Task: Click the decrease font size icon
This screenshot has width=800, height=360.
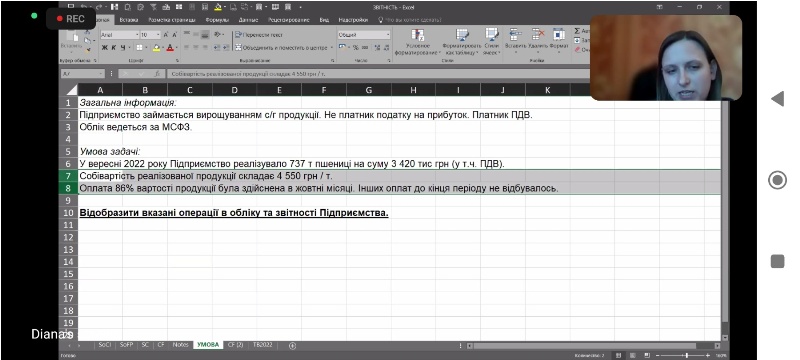Action: tap(175, 35)
